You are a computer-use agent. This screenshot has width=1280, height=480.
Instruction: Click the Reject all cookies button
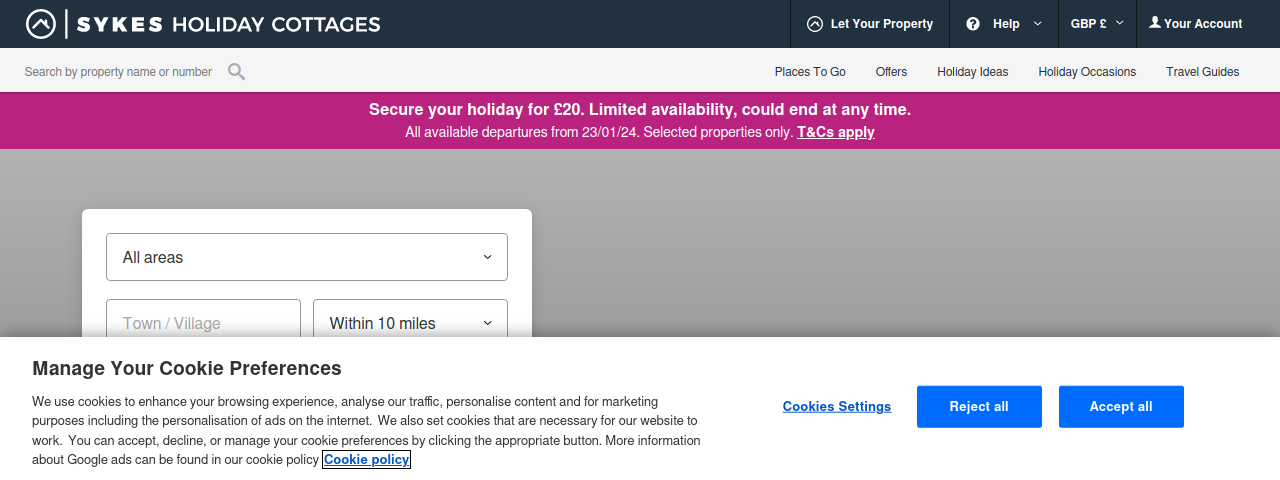[979, 407]
